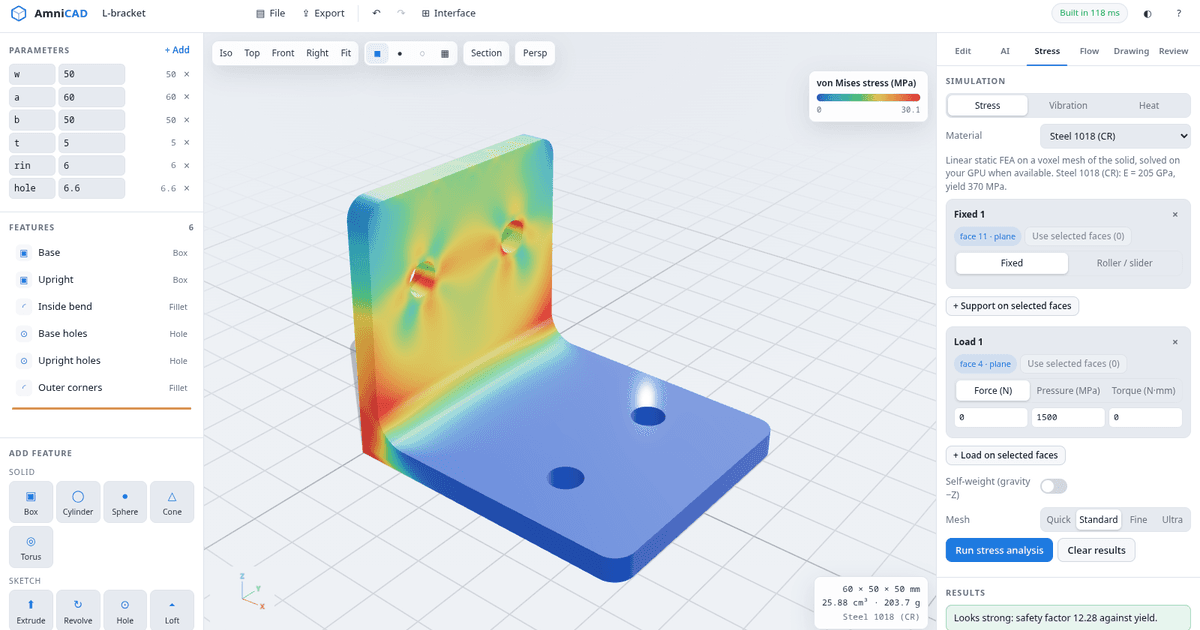Add a Torus solid feature
Image resolution: width=1200 pixels, height=630 pixels.
pos(31,547)
